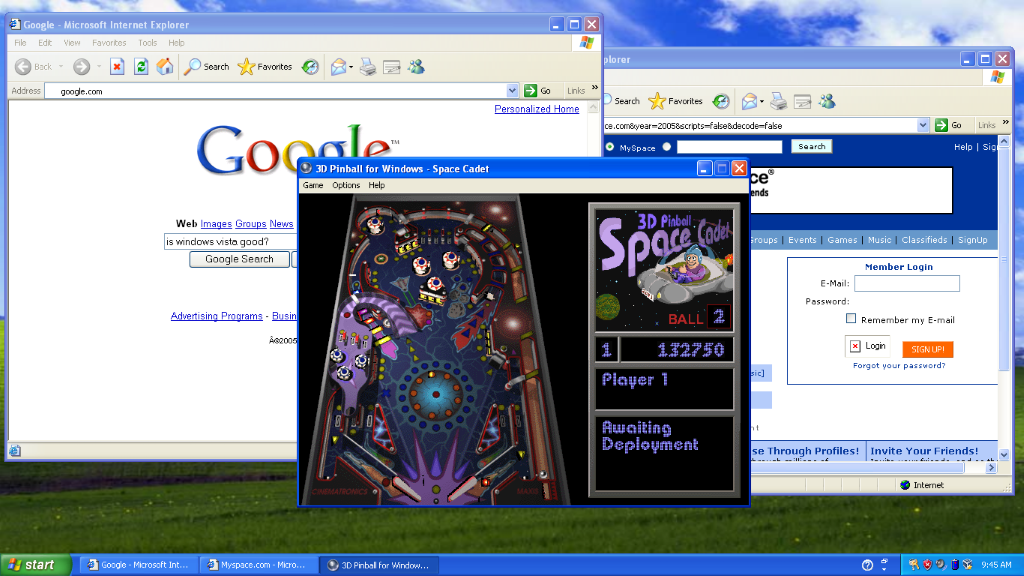The width and height of the screenshot is (1024, 576).
Task: Switch to Myspace.com taskbar button
Action: click(257, 565)
